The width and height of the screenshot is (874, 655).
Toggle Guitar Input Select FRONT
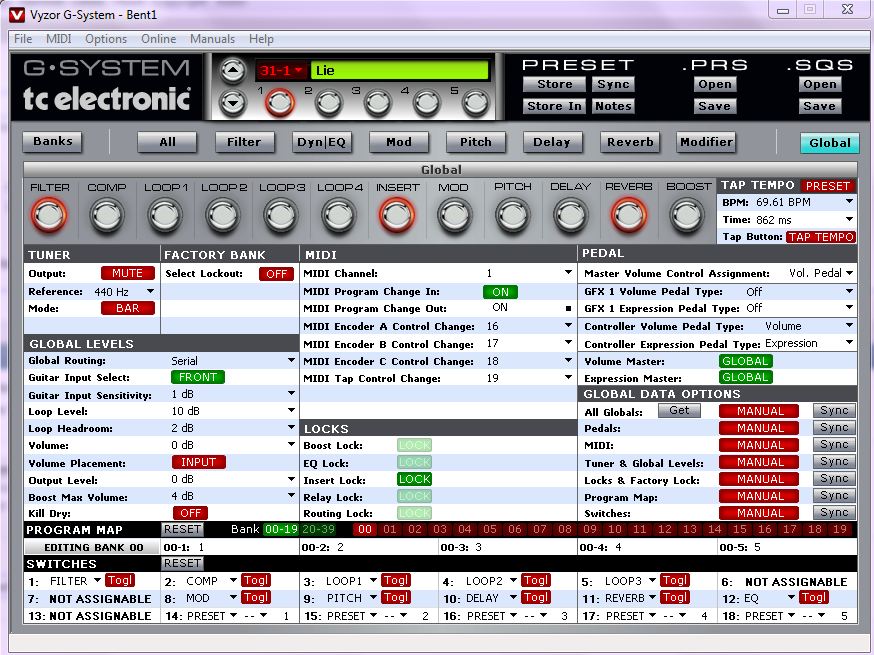[x=198, y=377]
